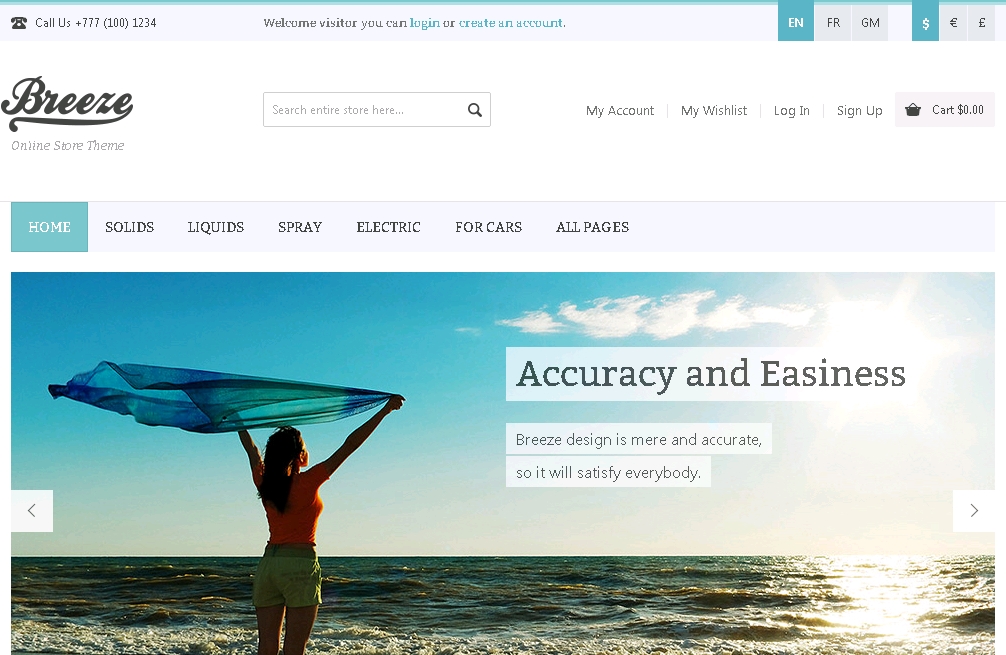Open the Solids menu item
The height and width of the screenshot is (655, 1006).
130,227
